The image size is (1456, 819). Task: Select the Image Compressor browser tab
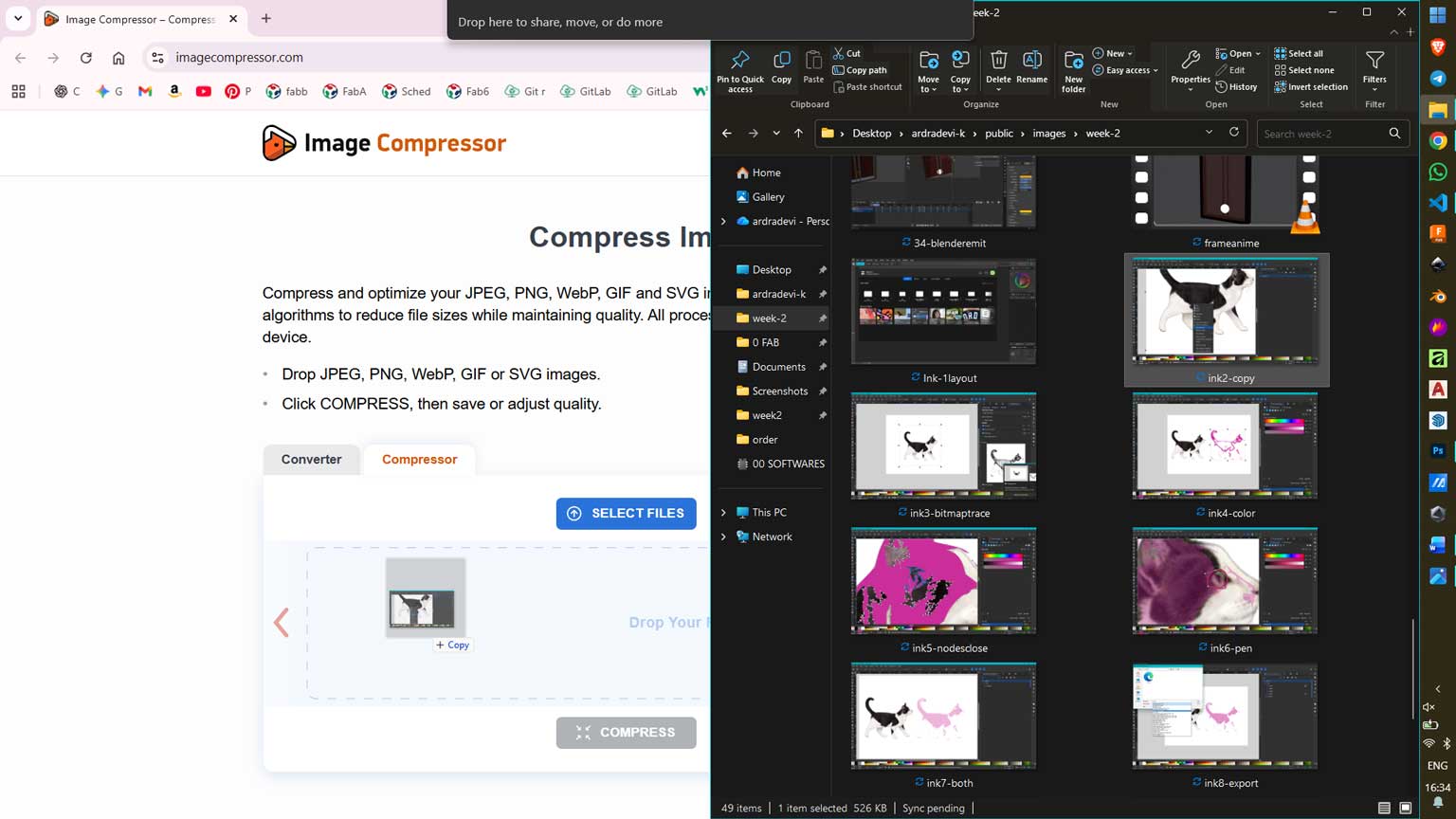pyautogui.click(x=133, y=19)
